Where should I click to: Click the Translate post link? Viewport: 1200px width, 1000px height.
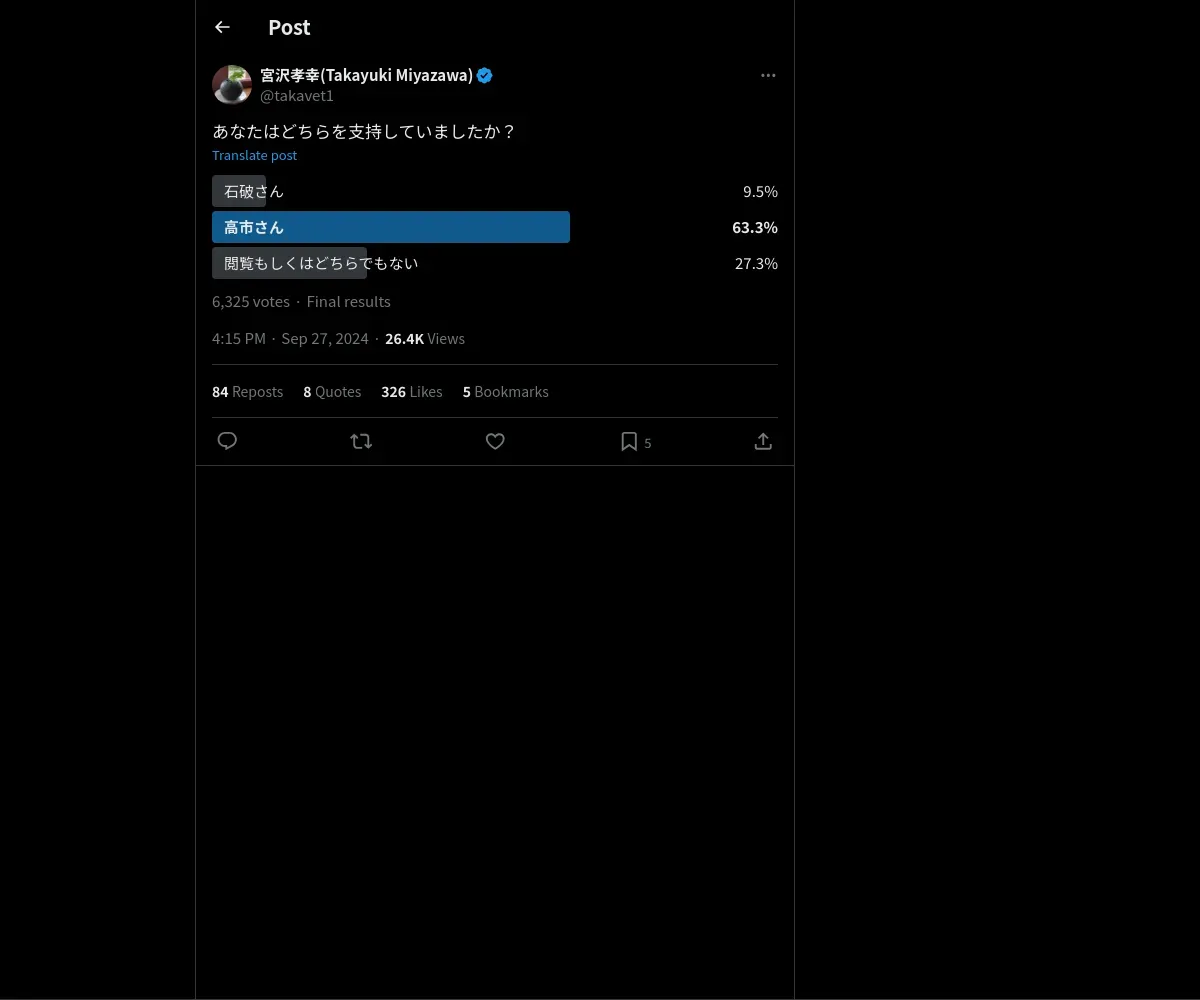click(254, 155)
